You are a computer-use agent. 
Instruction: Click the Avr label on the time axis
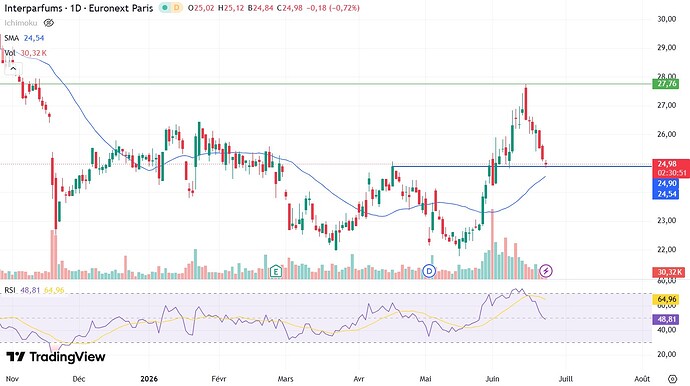coord(359,379)
